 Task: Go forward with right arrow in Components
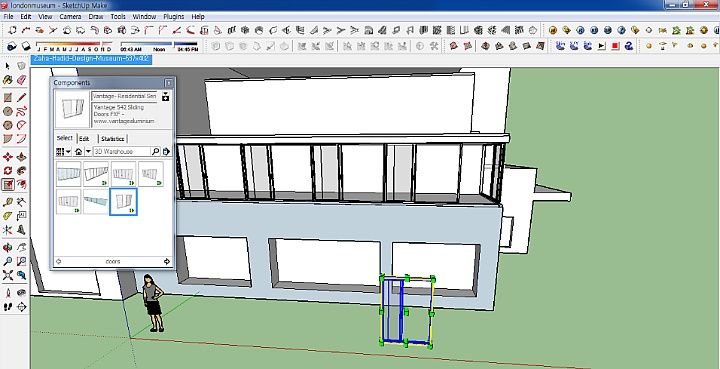[167, 262]
